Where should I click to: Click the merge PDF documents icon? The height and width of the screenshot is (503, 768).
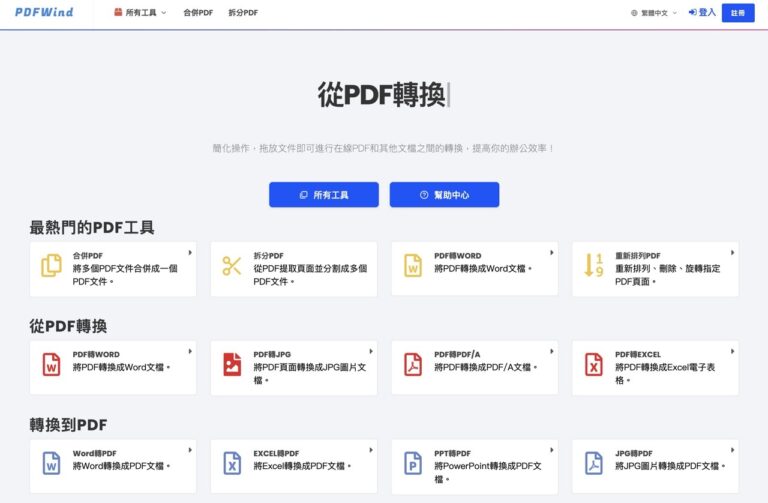(51, 265)
